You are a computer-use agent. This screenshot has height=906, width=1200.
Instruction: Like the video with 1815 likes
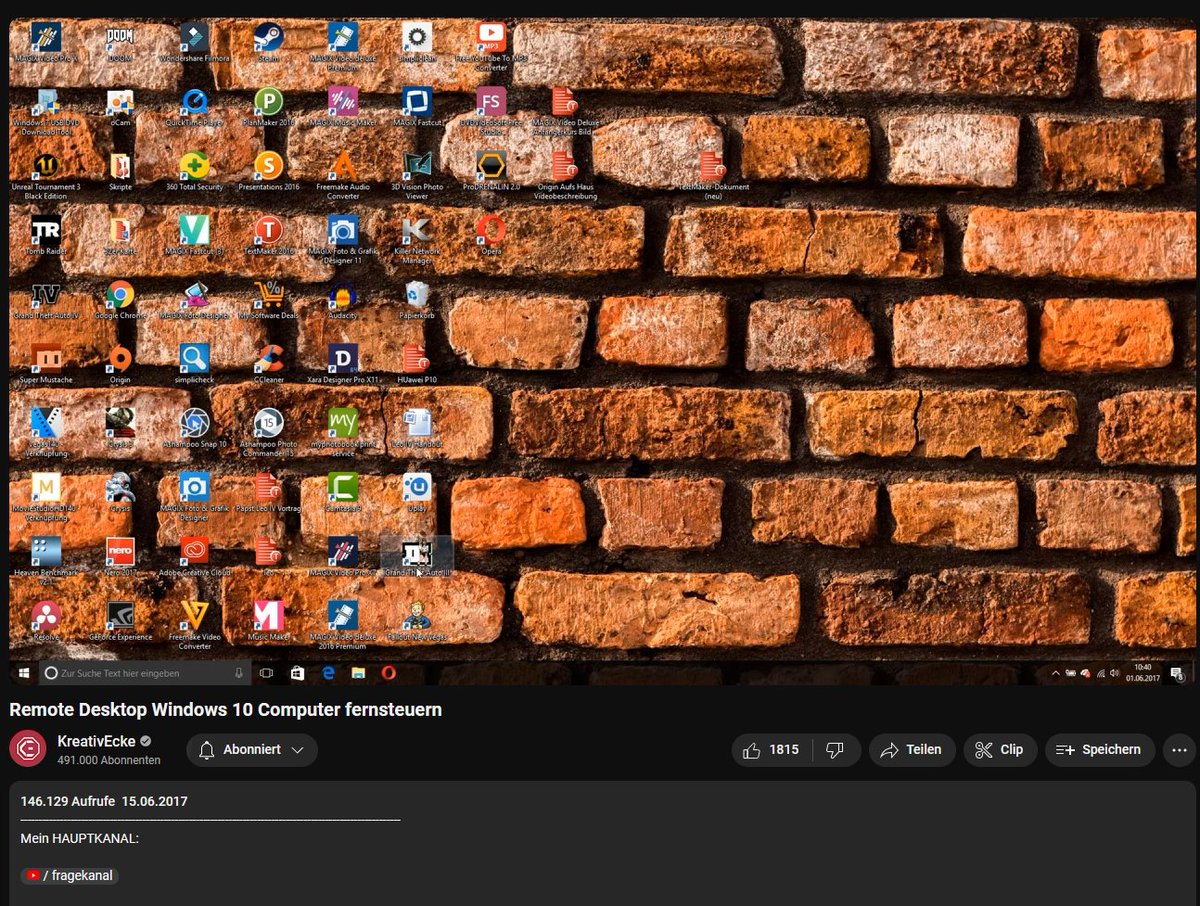tap(772, 750)
